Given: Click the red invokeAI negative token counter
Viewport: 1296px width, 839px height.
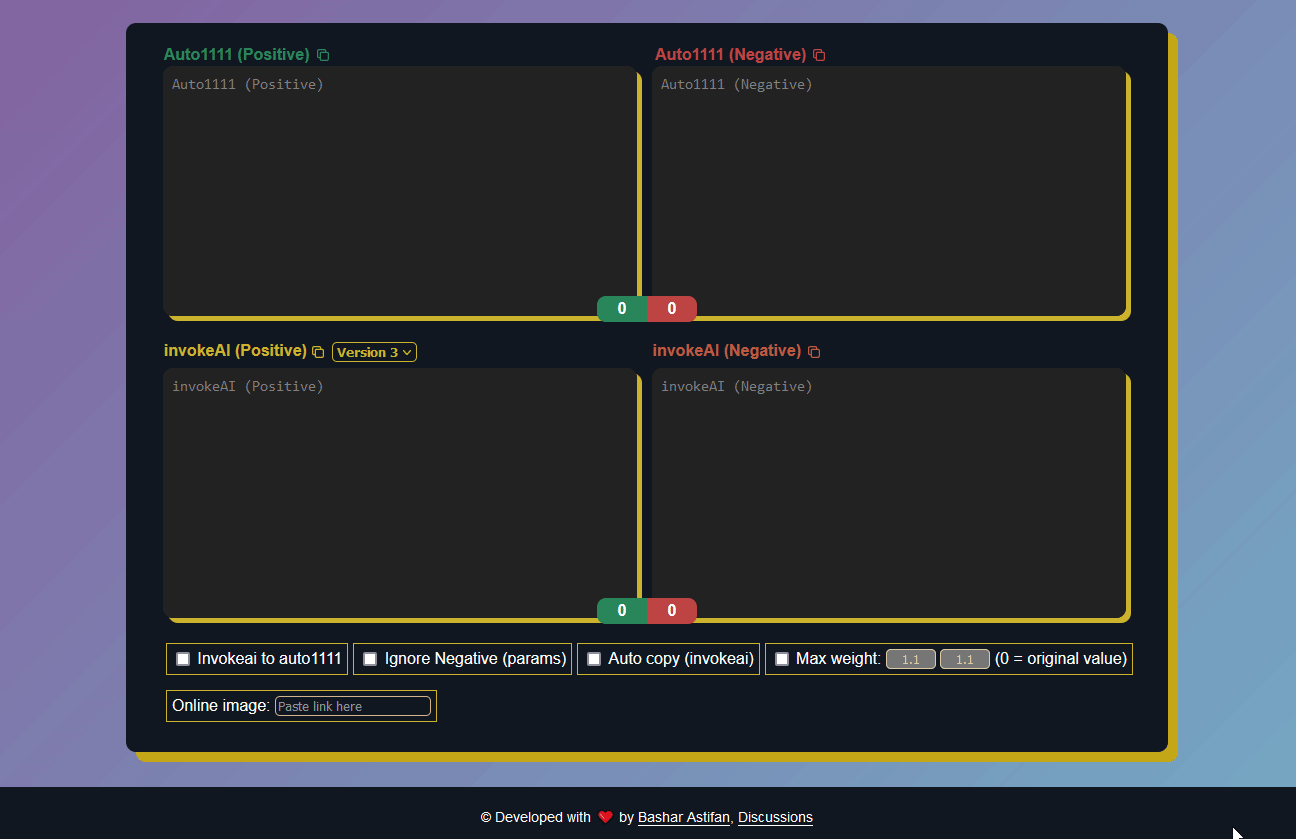Looking at the screenshot, I should (672, 611).
